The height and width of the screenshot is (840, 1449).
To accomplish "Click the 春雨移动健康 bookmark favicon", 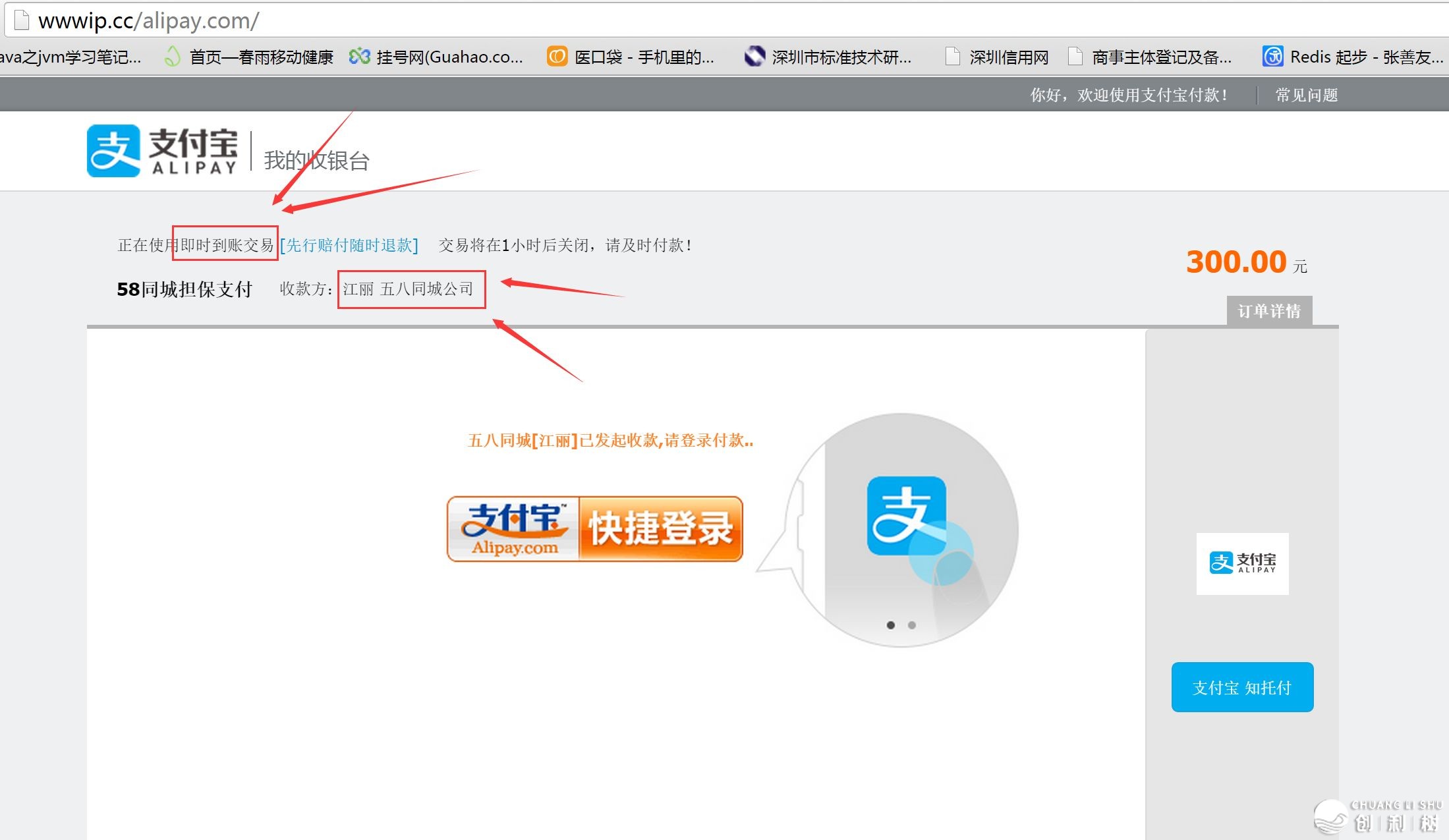I will [173, 57].
